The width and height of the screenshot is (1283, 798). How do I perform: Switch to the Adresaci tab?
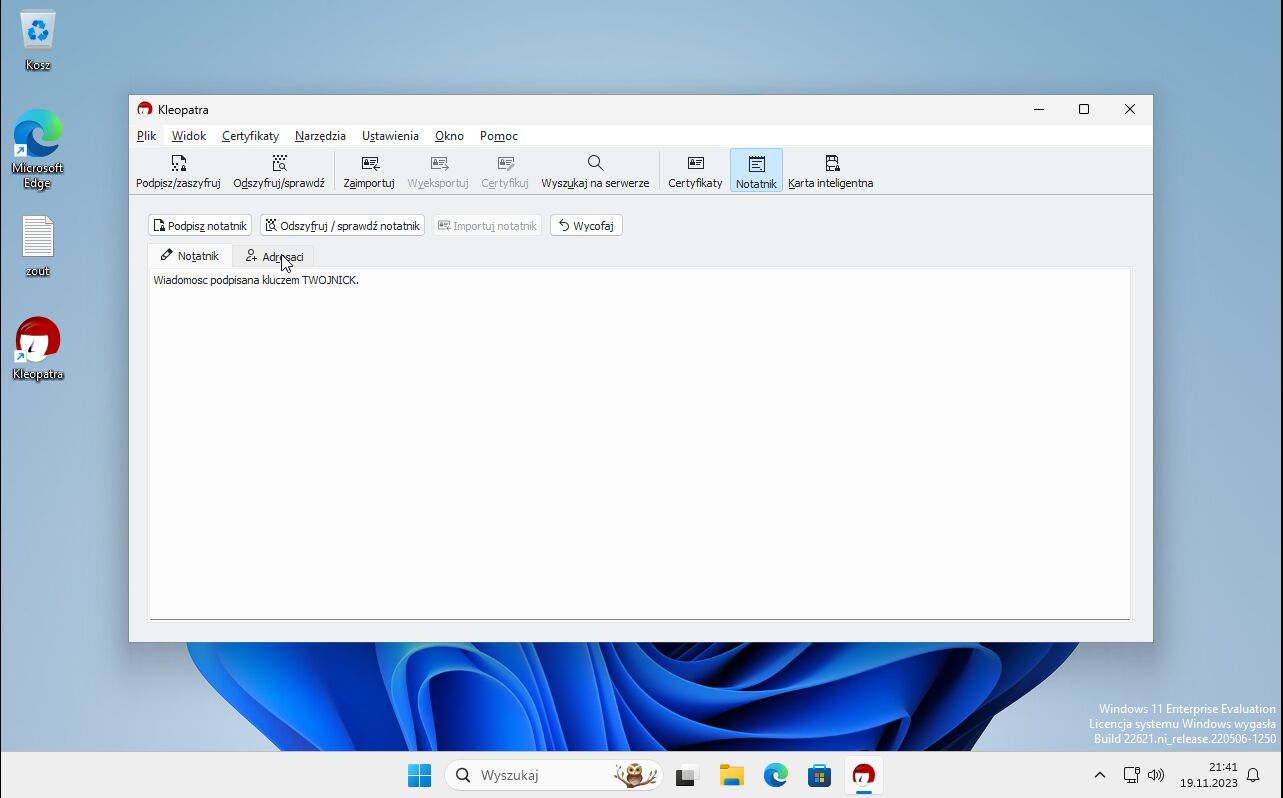coord(274,257)
